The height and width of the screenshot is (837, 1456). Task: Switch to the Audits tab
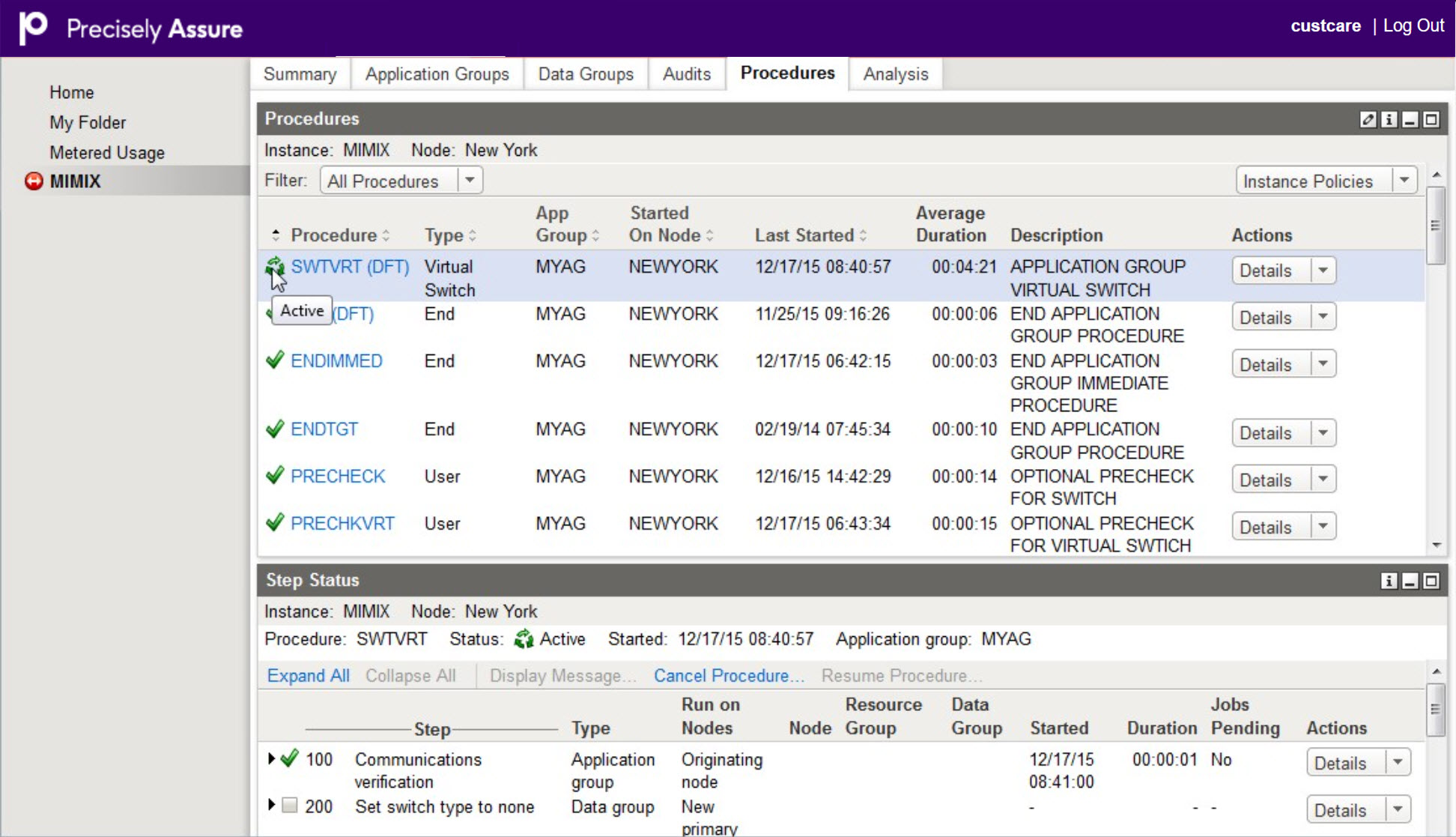pos(686,74)
